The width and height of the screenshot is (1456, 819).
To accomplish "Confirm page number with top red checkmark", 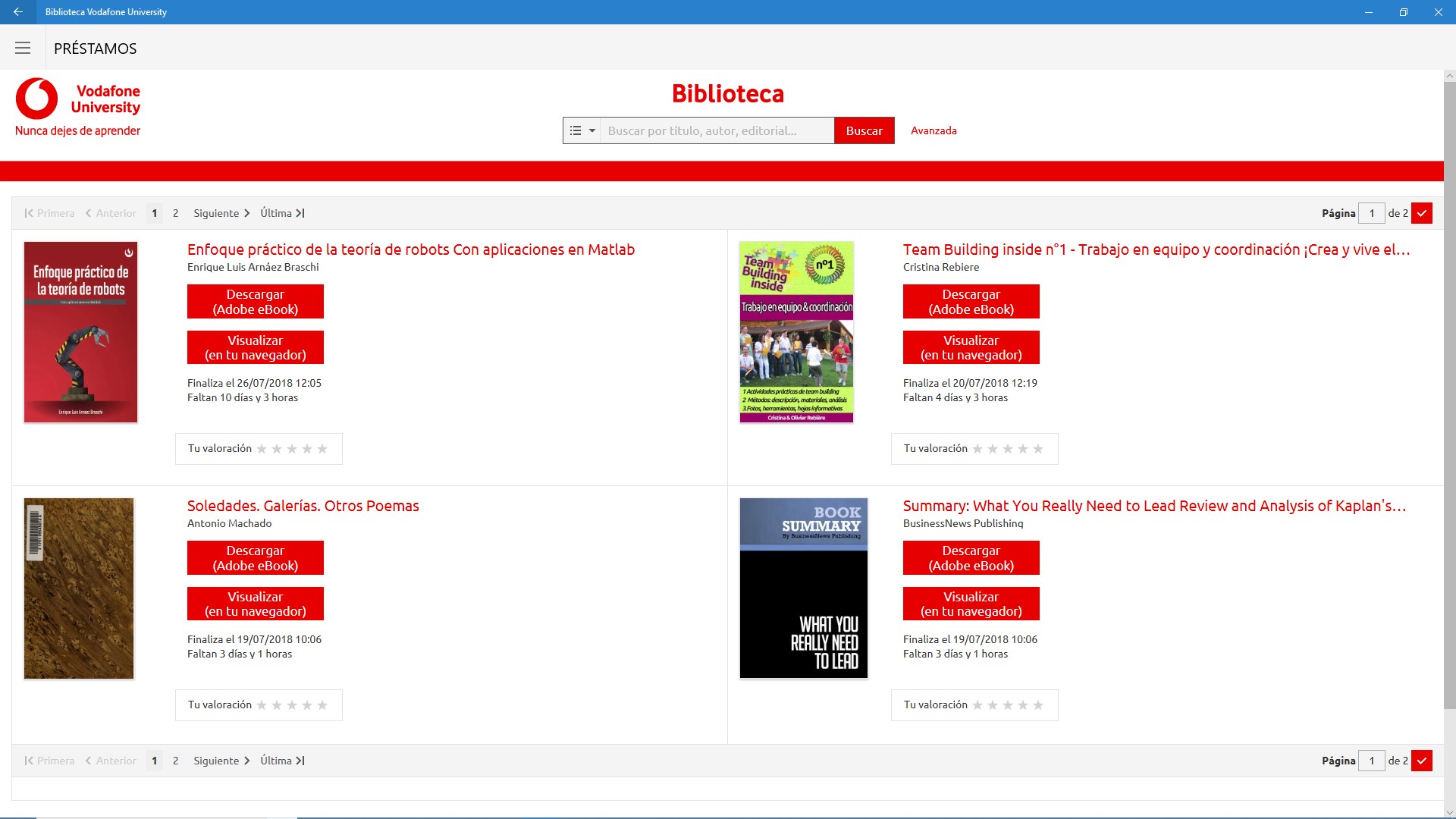I will pyautogui.click(x=1422, y=213).
